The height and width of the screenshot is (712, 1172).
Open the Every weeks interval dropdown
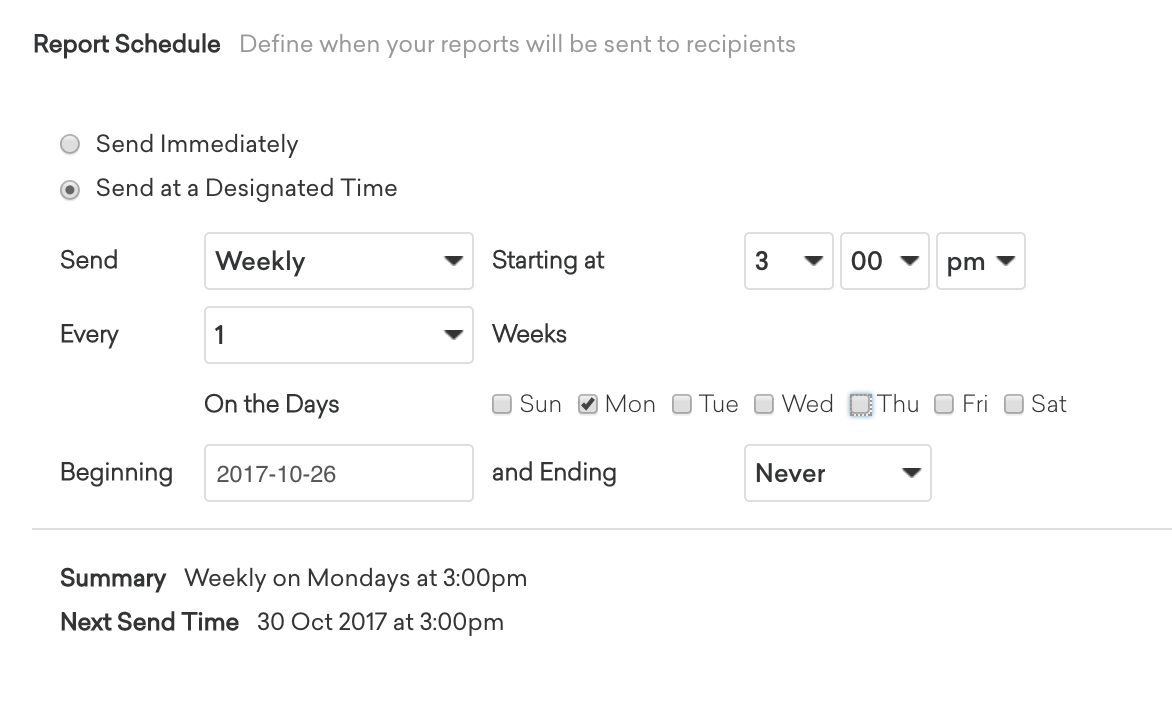[338, 334]
